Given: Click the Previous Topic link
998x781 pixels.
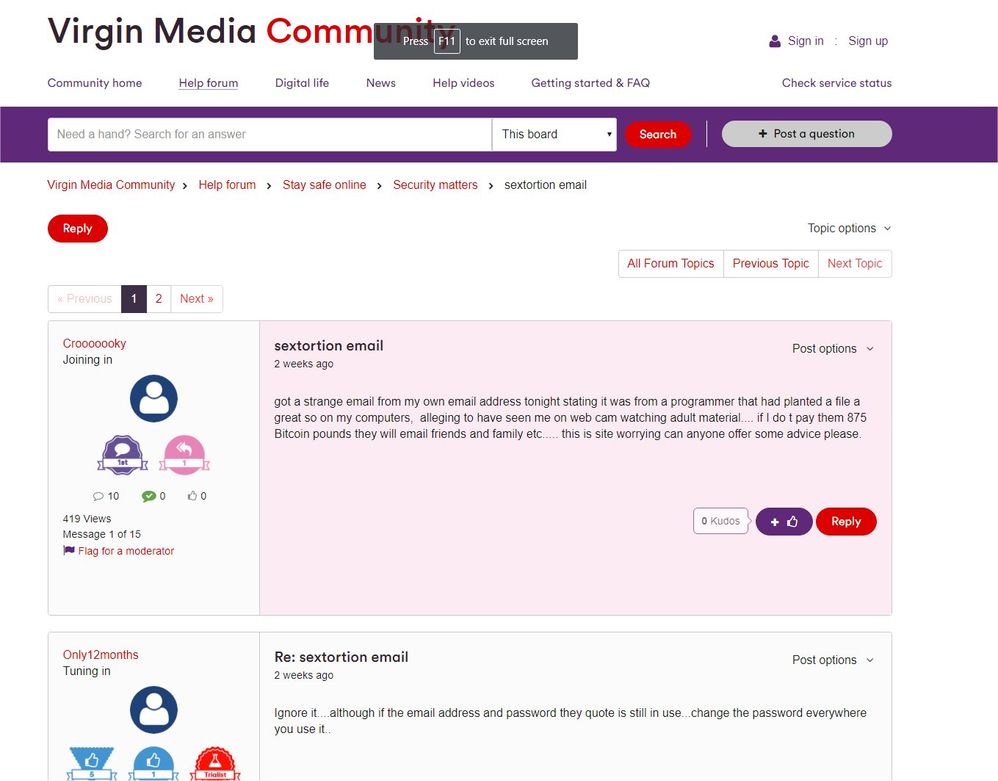Looking at the screenshot, I should 770,264.
